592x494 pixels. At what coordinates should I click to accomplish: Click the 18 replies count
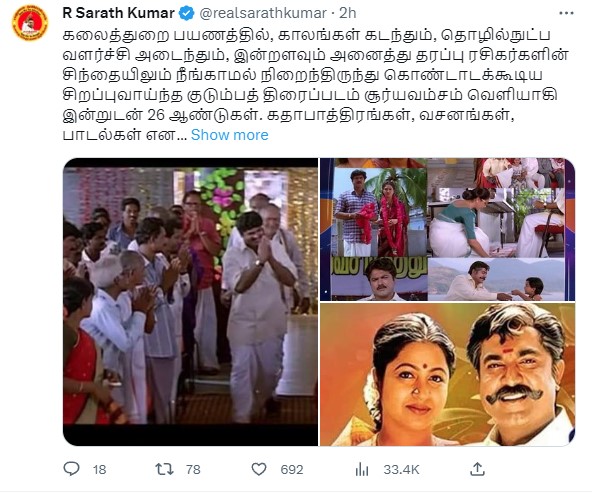tap(99, 469)
